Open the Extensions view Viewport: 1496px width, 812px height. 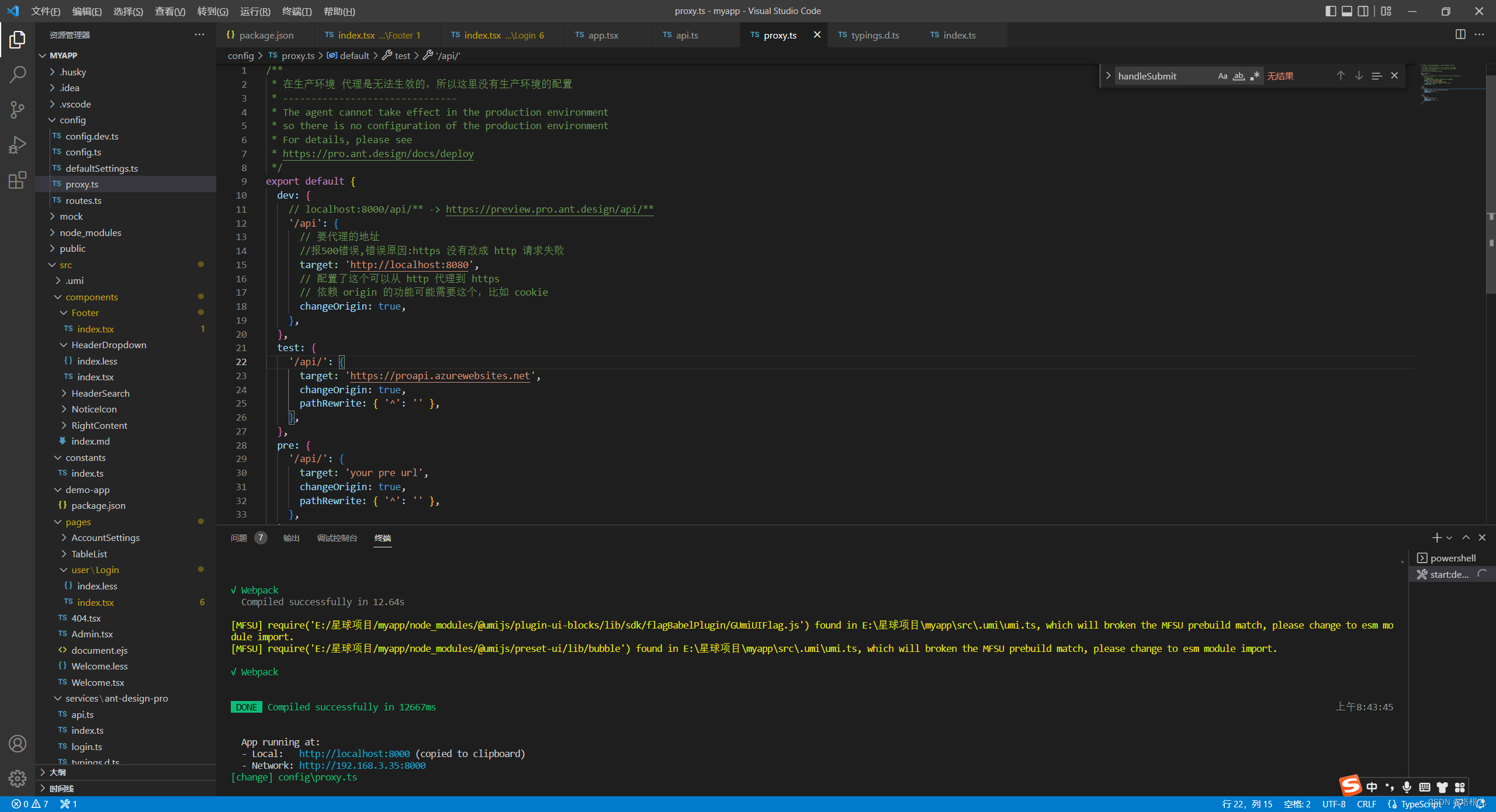(x=18, y=180)
